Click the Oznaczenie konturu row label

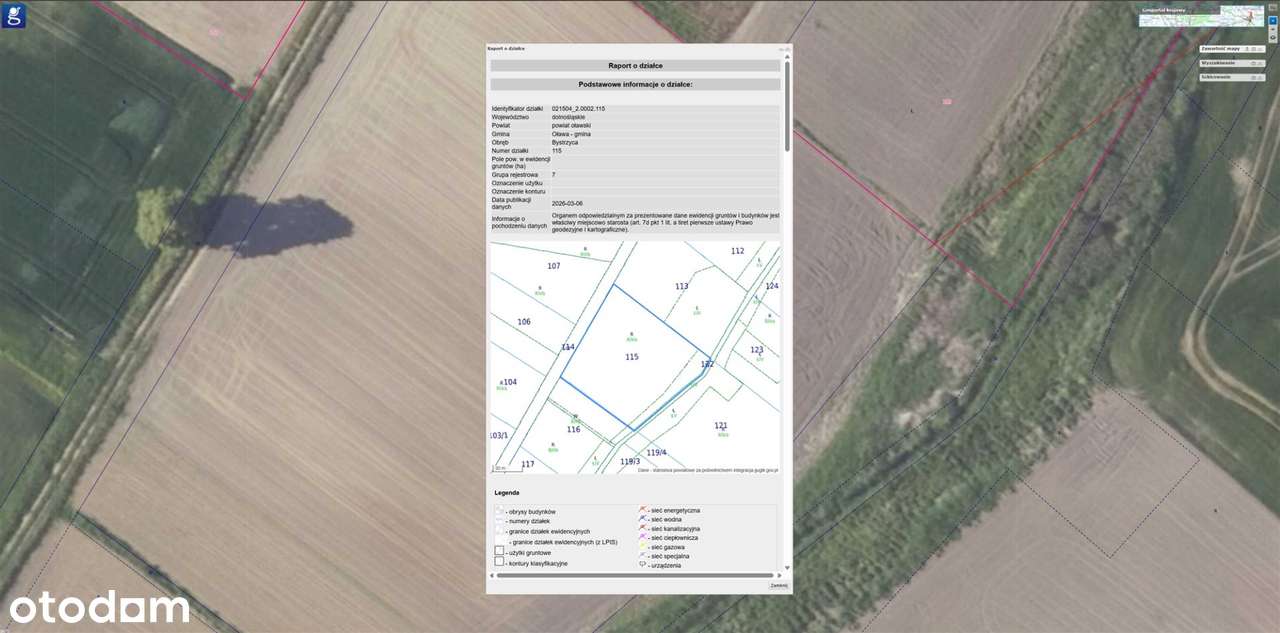point(518,191)
